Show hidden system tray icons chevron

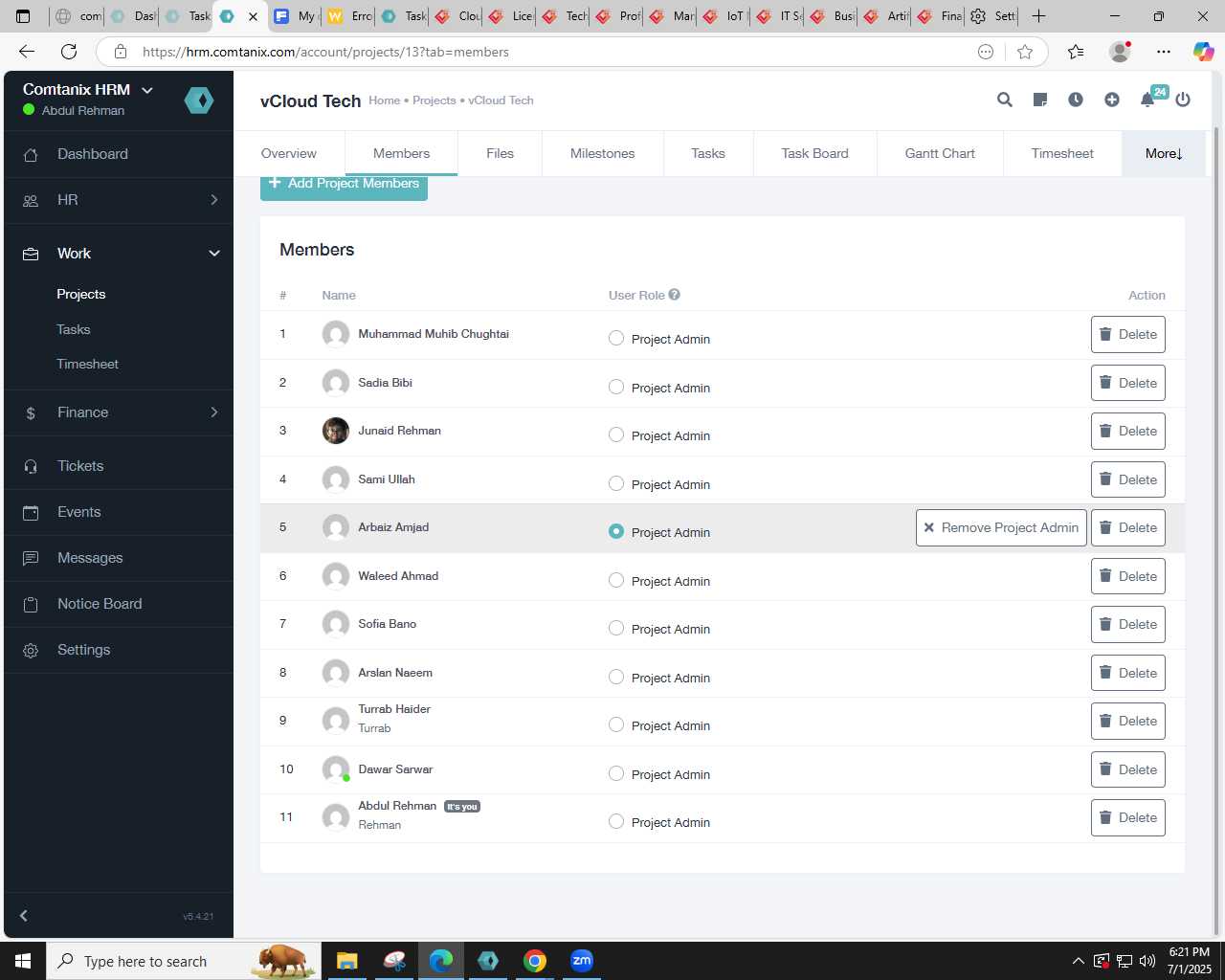click(1078, 961)
